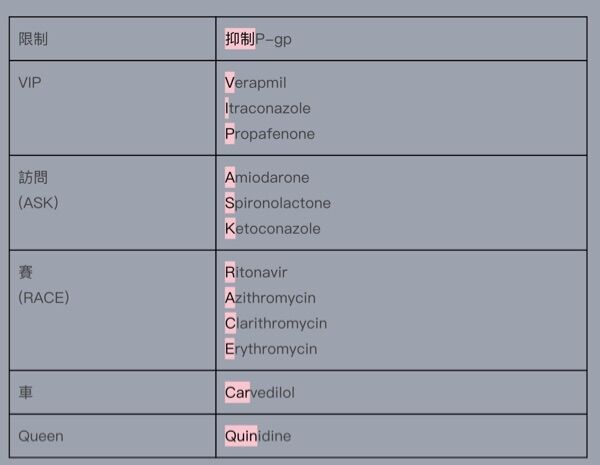The image size is (600, 465).
Task: Click the 車 label cell
Action: [x=26, y=393]
